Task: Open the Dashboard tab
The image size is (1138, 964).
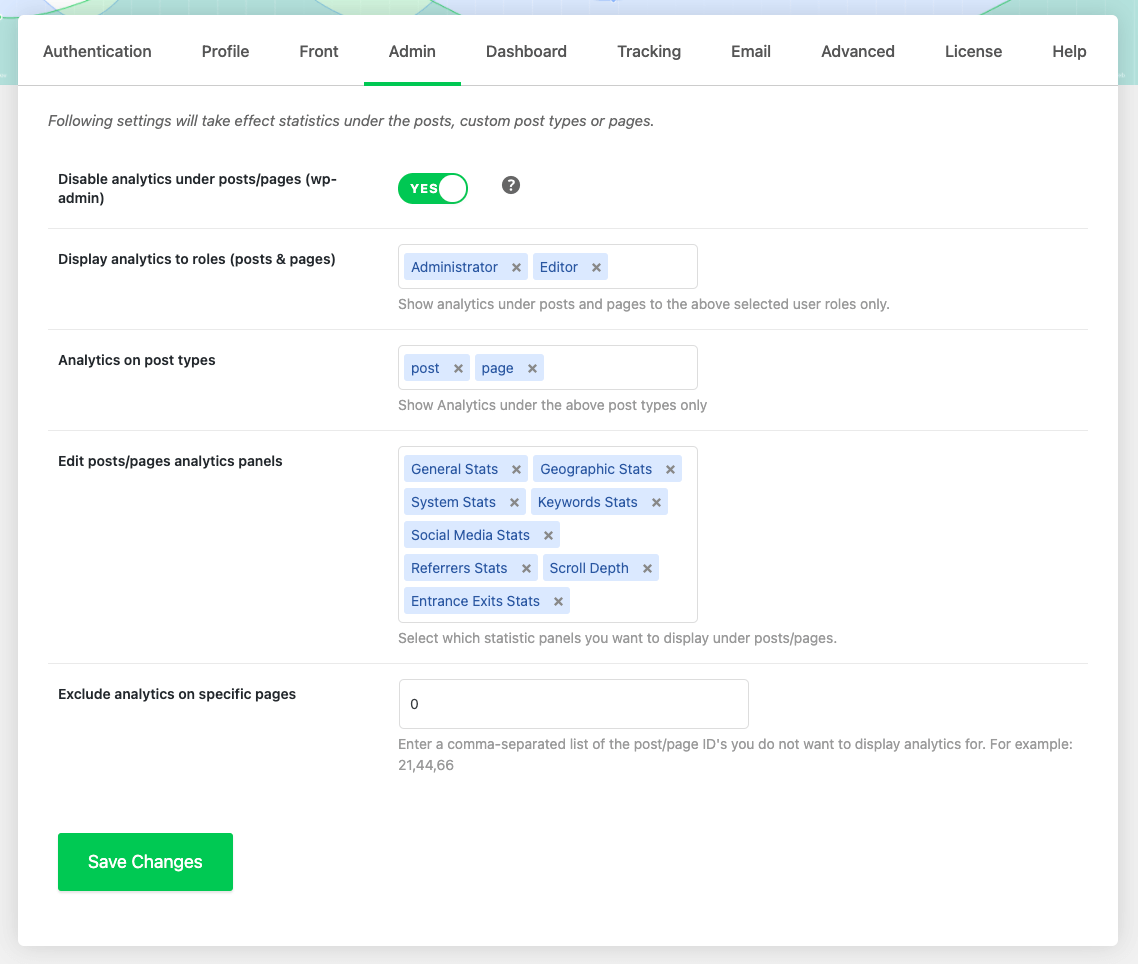Action: pyautogui.click(x=526, y=52)
